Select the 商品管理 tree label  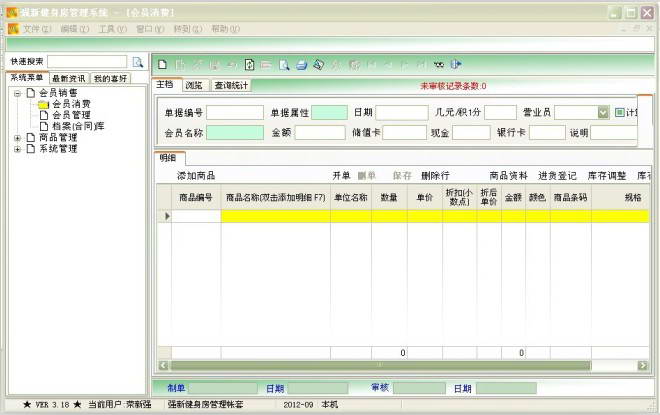[x=58, y=138]
